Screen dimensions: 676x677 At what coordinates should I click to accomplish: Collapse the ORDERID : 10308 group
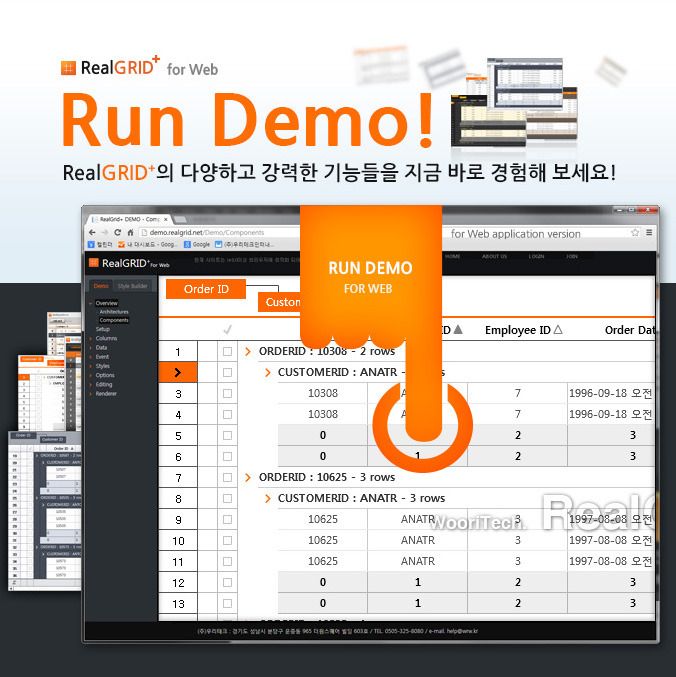pyautogui.click(x=248, y=351)
